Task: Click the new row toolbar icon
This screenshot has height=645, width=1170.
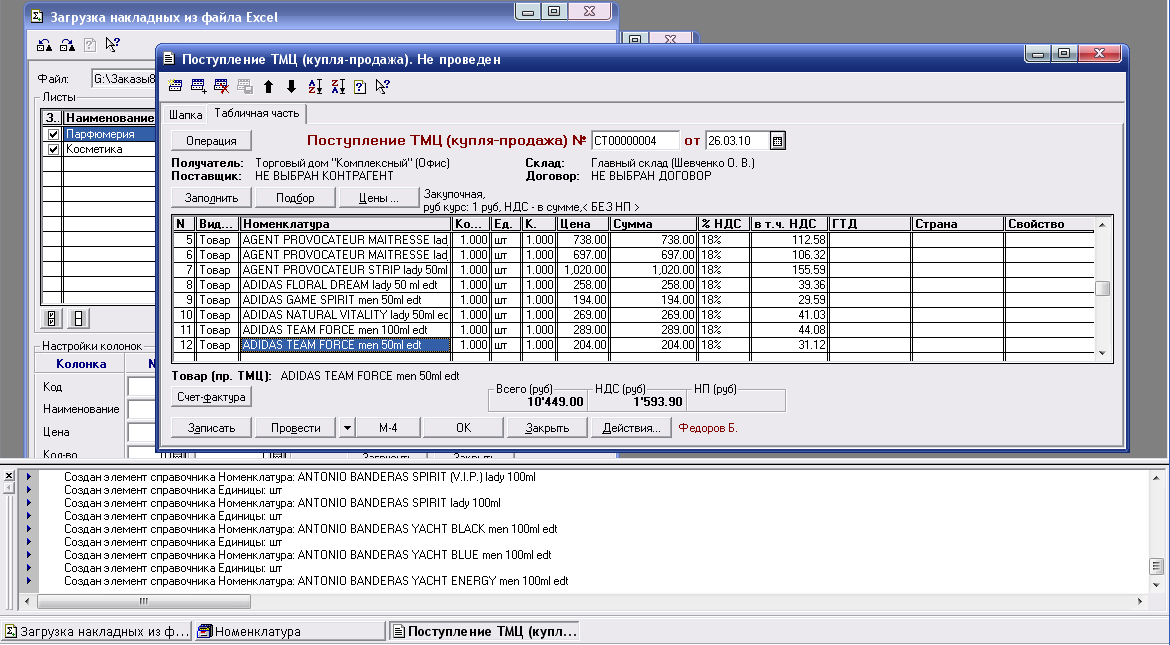Action: (176, 87)
